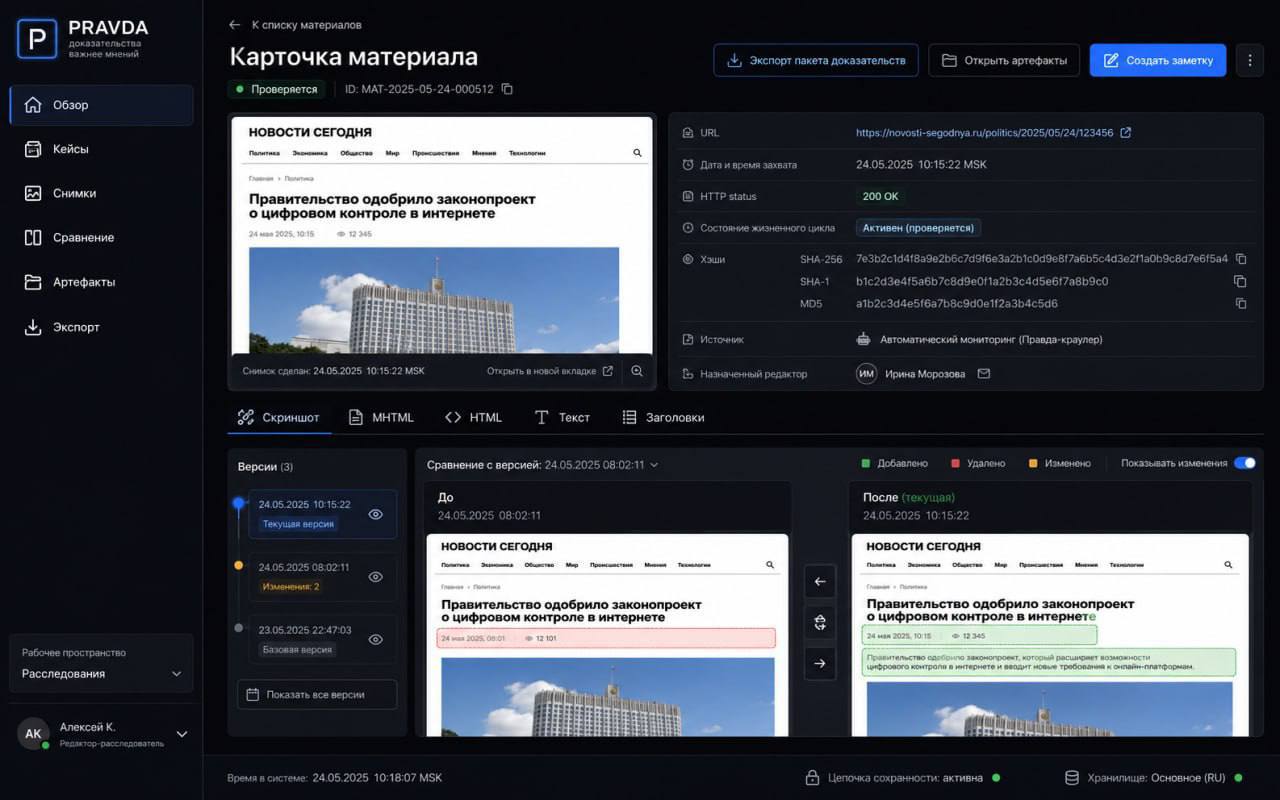Select the current version marker on the timeline

coord(238,503)
